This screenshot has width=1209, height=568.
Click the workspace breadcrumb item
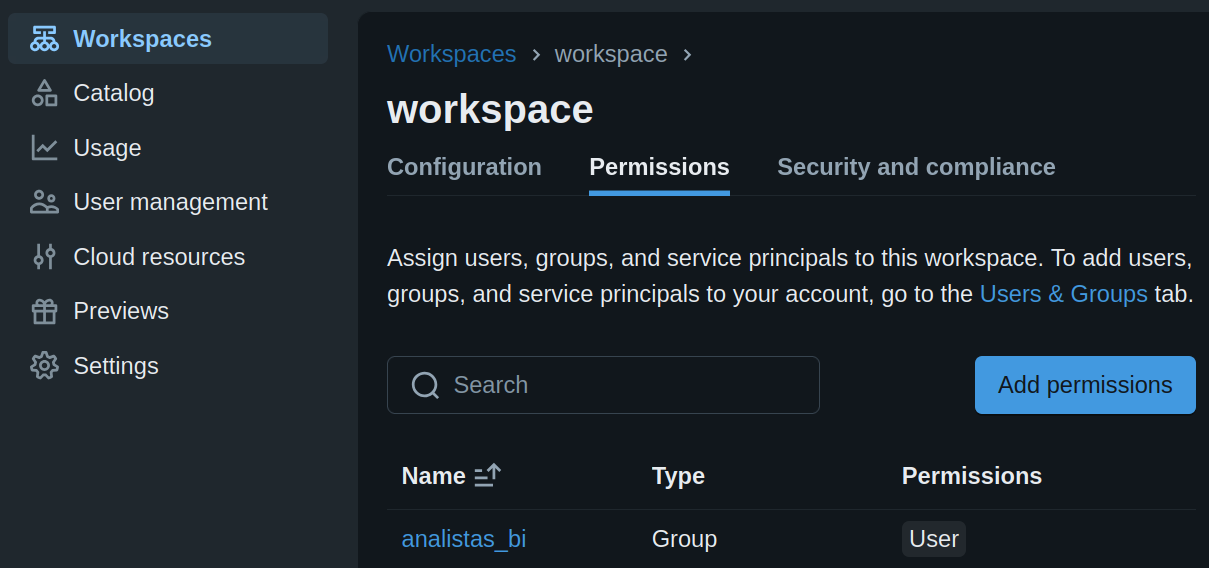[611, 54]
